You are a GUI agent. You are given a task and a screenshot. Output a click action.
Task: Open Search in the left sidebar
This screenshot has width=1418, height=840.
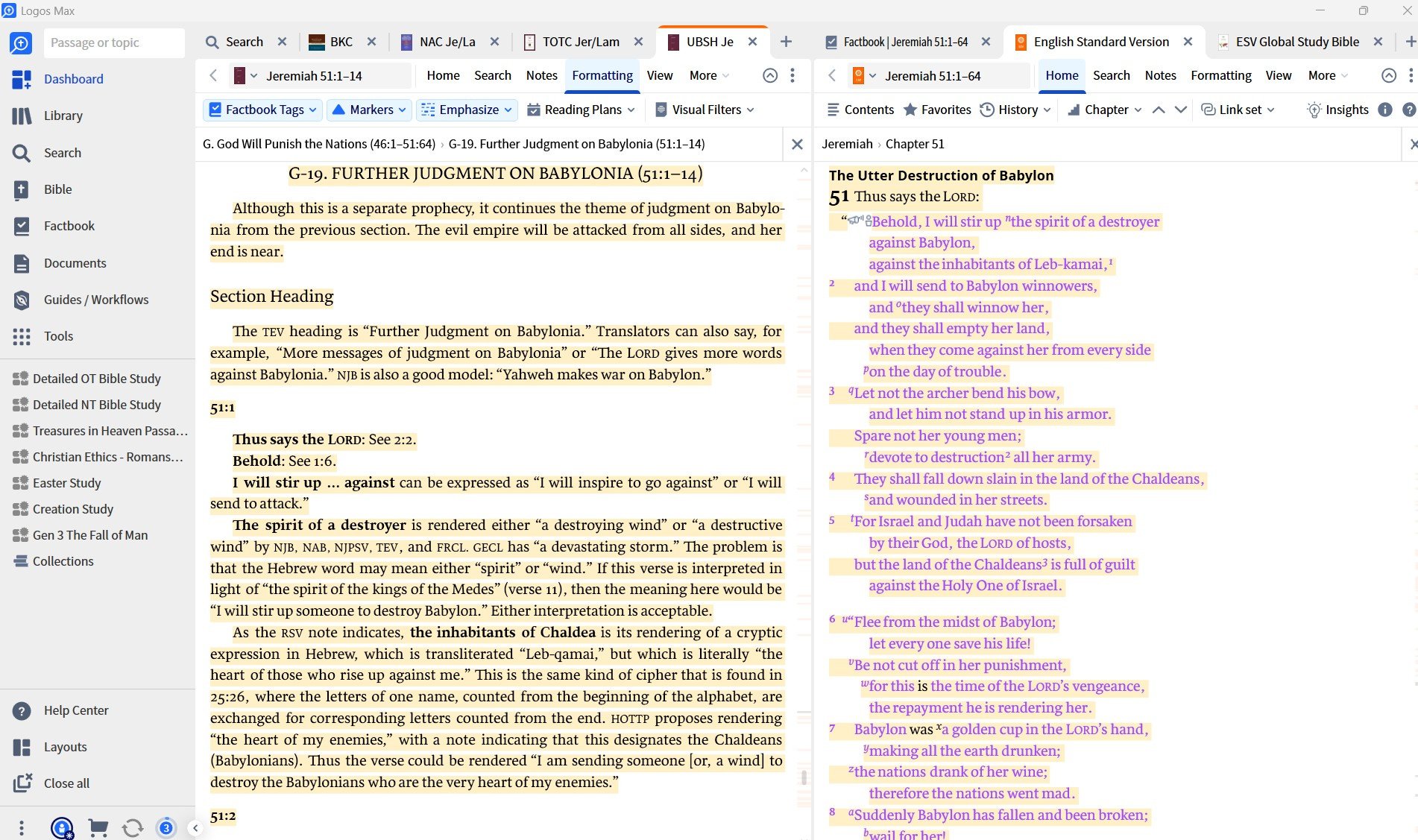point(62,153)
